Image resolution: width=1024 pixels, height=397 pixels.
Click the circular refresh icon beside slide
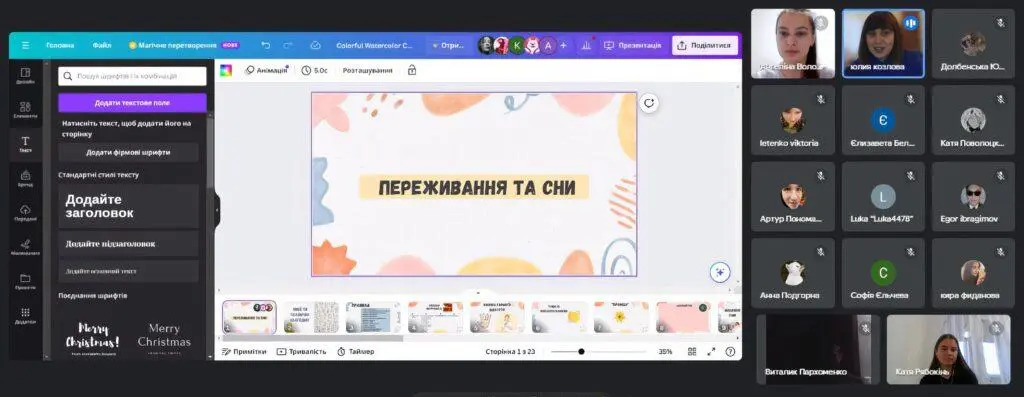(x=648, y=103)
